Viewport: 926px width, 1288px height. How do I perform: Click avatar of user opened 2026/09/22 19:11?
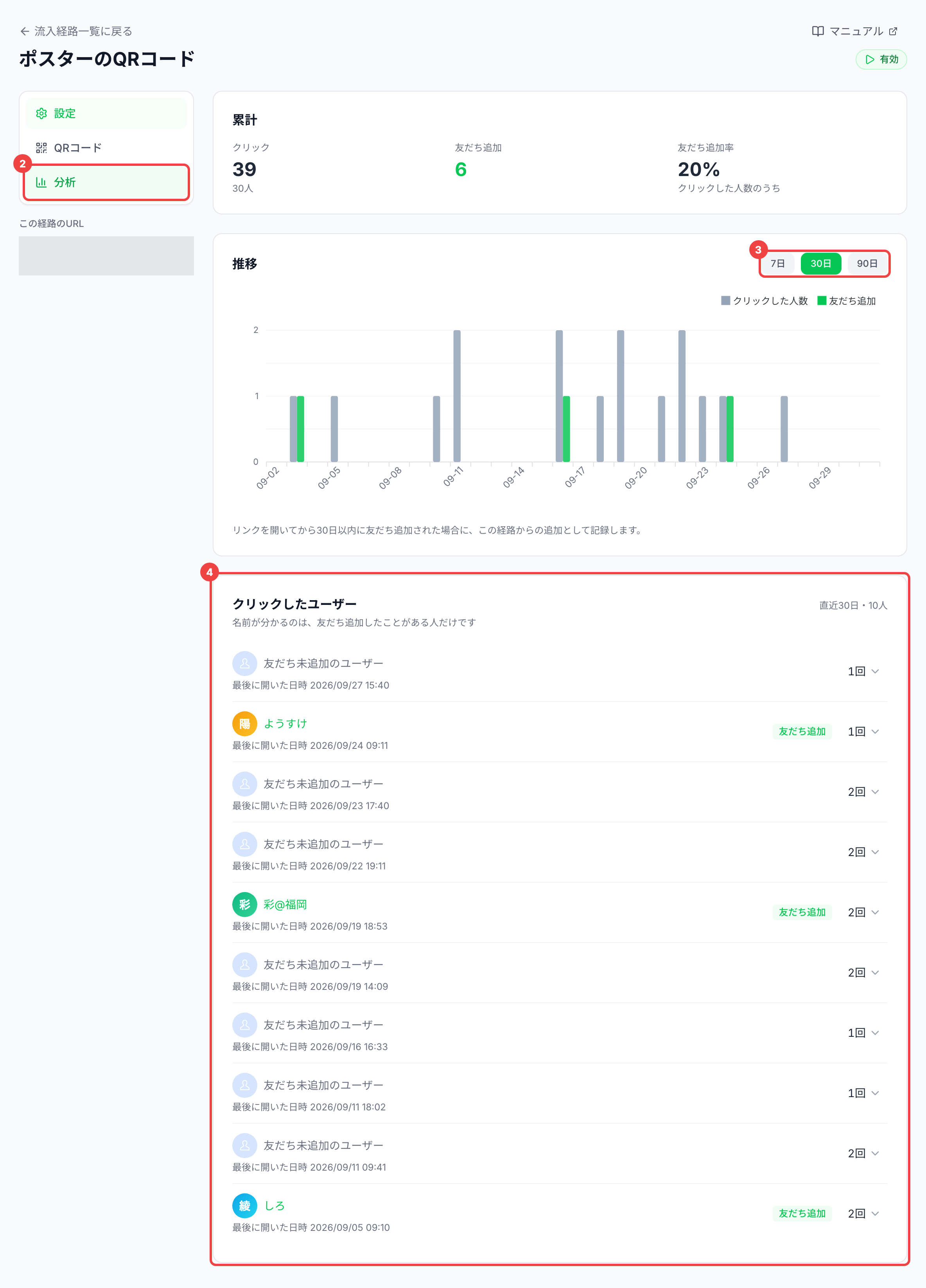click(245, 844)
